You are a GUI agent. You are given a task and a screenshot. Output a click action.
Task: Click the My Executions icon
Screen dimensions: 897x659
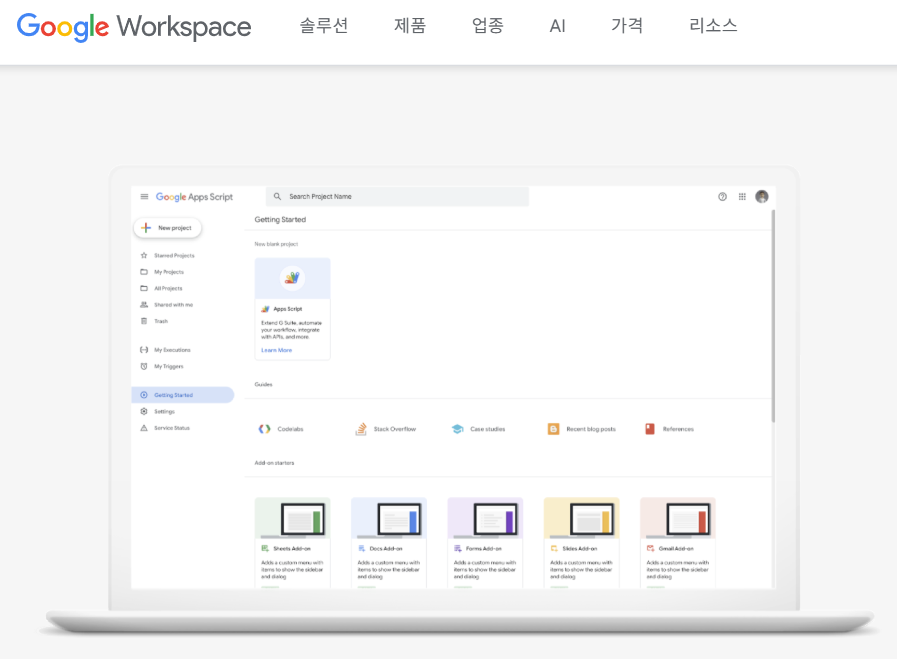144,350
